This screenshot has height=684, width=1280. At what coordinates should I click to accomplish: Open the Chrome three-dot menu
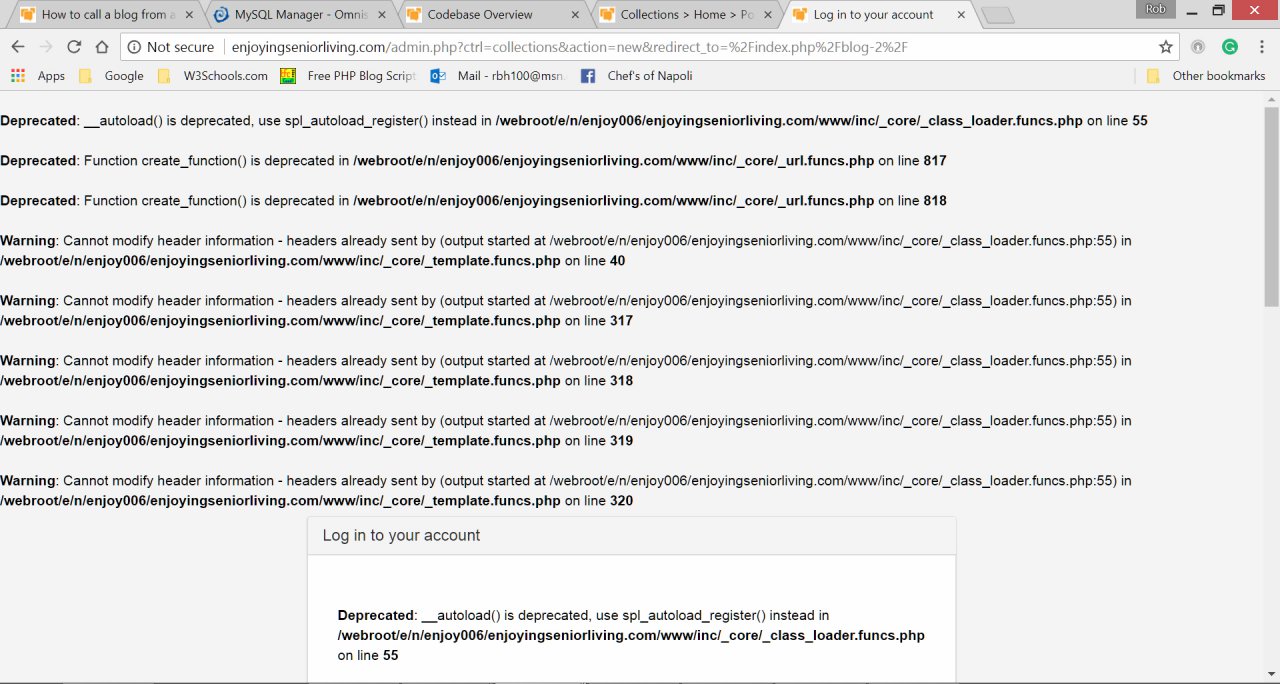1261,47
